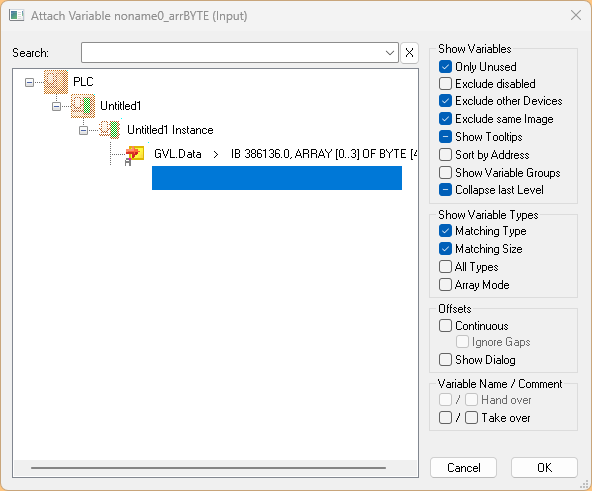Open the Search dropdown arrow
Viewport: 592px width, 491px height.
[390, 52]
